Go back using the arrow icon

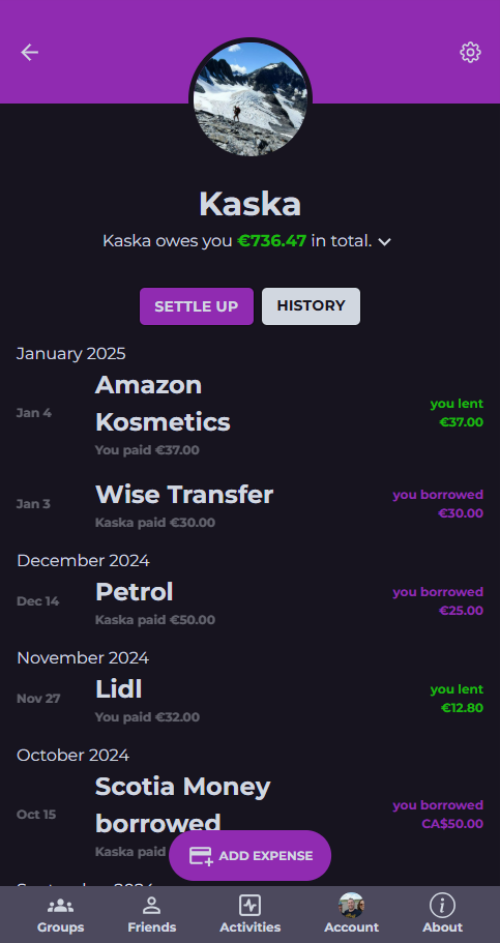click(29, 53)
